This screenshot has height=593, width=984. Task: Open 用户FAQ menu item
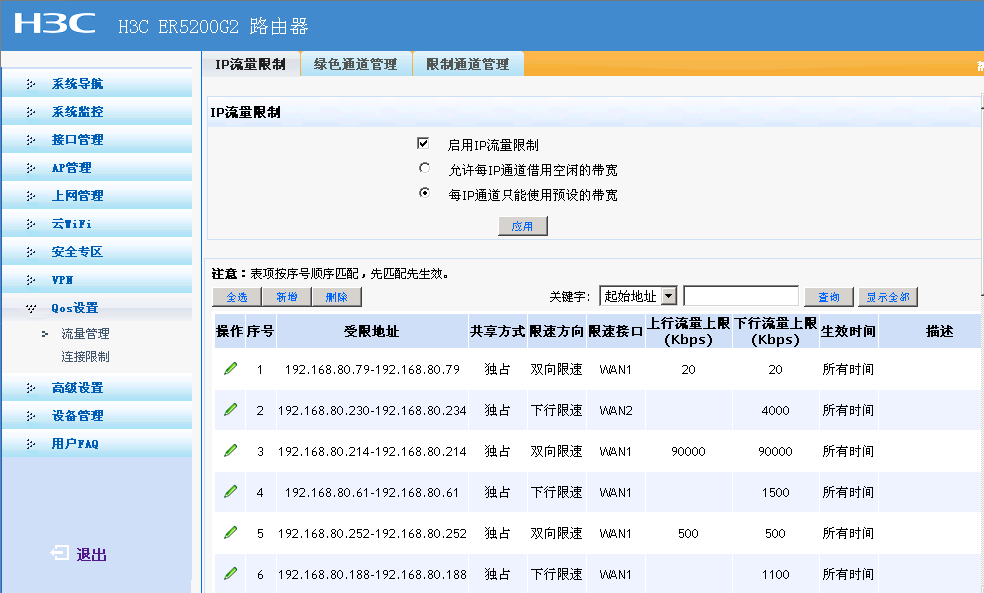[75, 444]
